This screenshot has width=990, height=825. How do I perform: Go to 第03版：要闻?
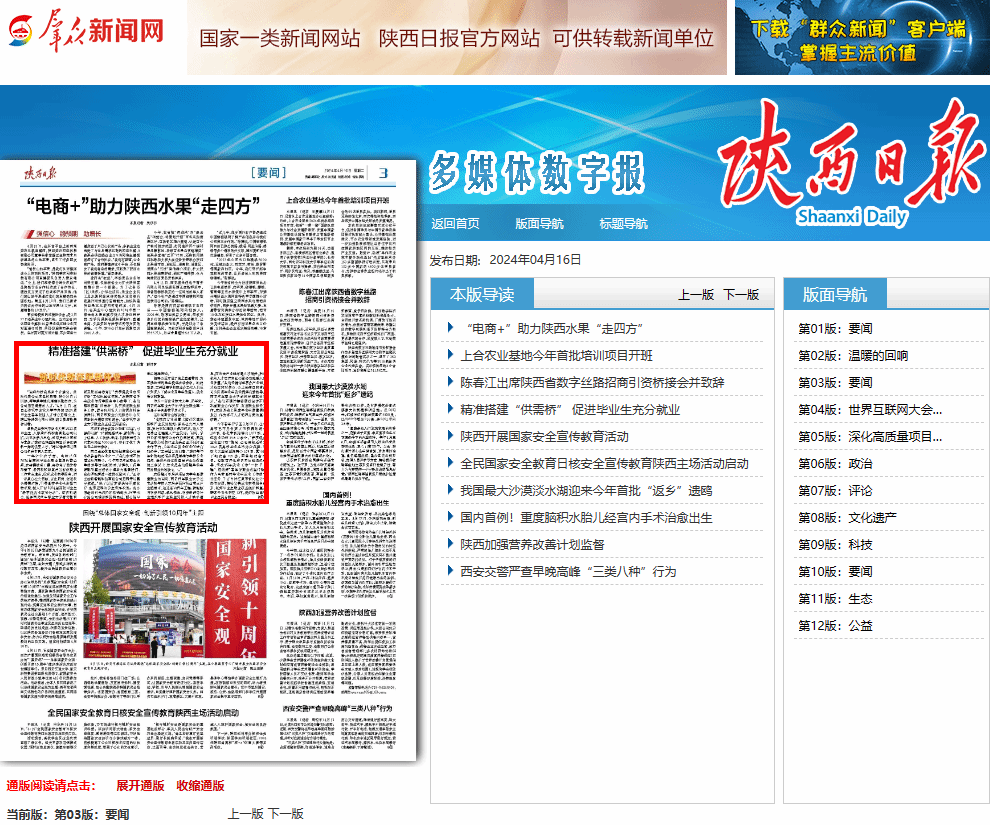(x=835, y=383)
